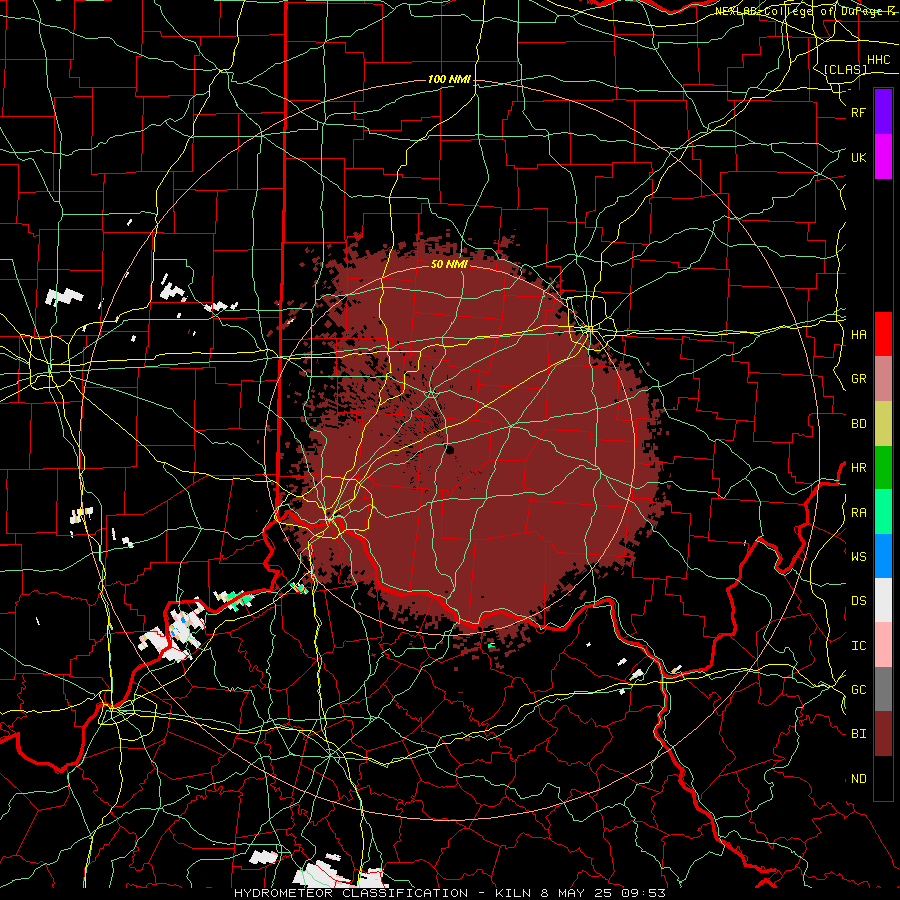Click the GR legend label
This screenshot has width=900, height=900.
[x=858, y=379]
